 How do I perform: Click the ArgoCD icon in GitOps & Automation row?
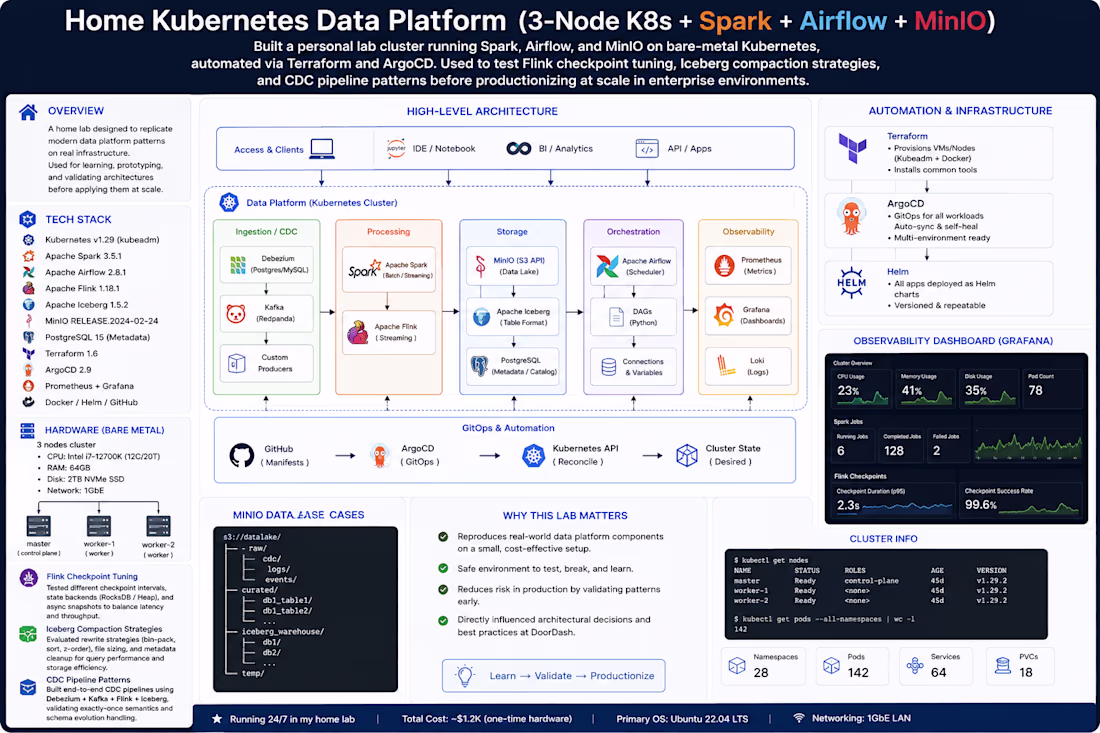(380, 456)
